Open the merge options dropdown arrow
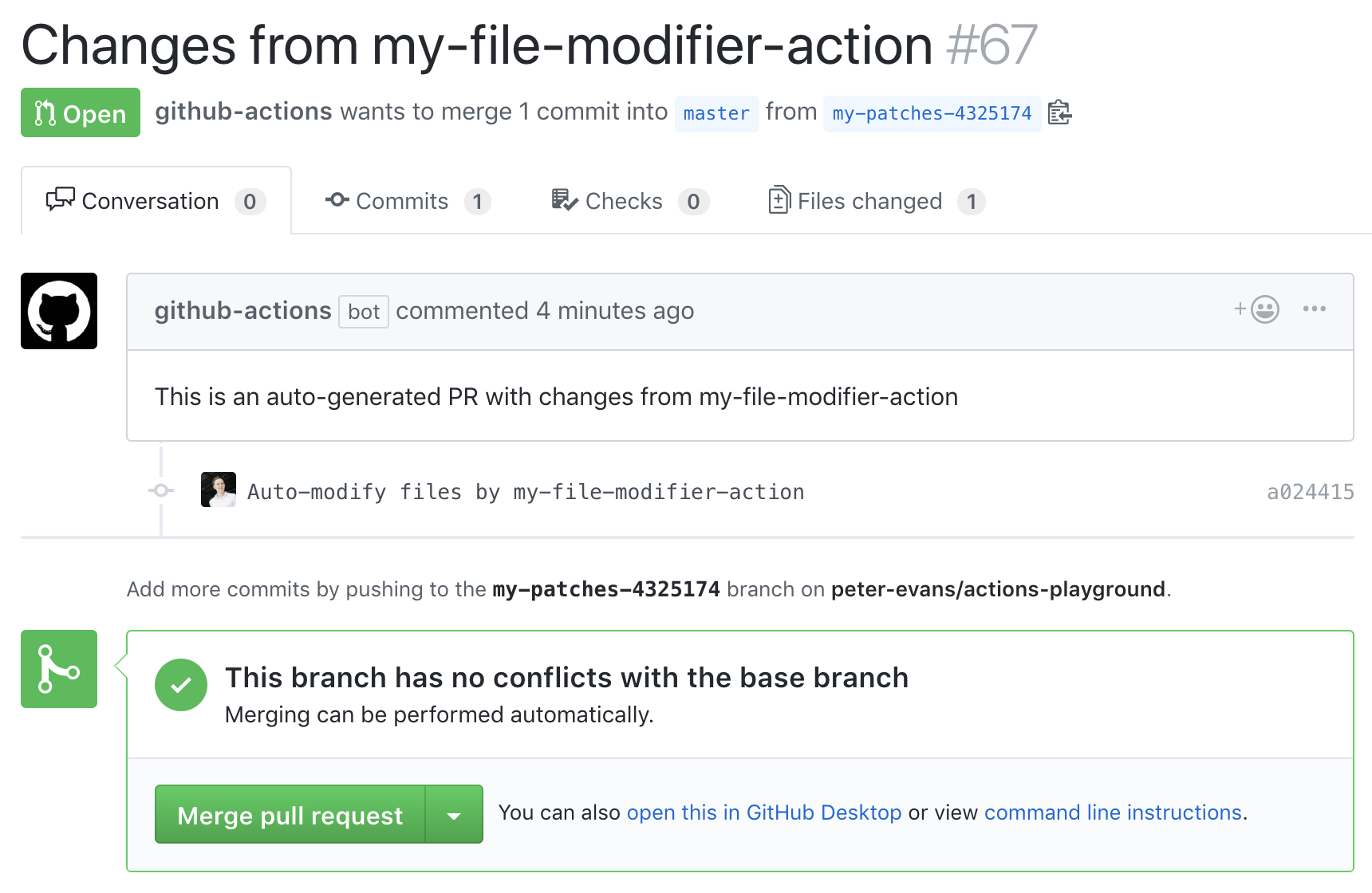 click(x=455, y=814)
